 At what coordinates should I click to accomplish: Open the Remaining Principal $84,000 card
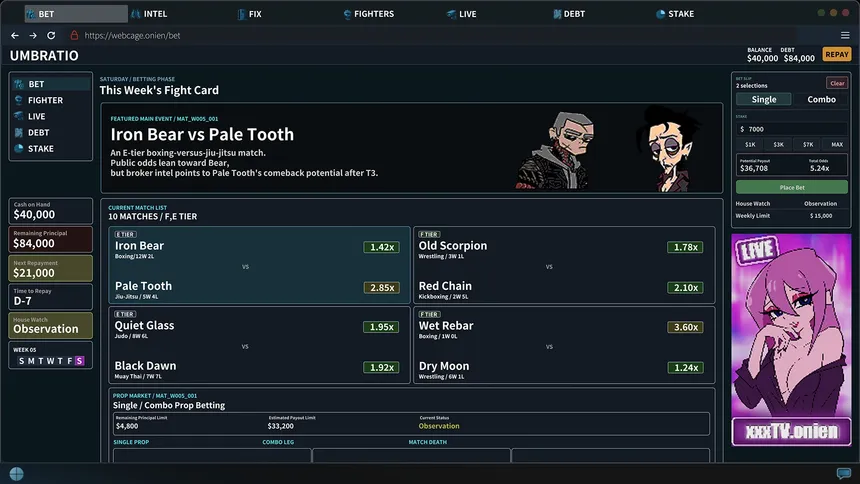pos(50,239)
